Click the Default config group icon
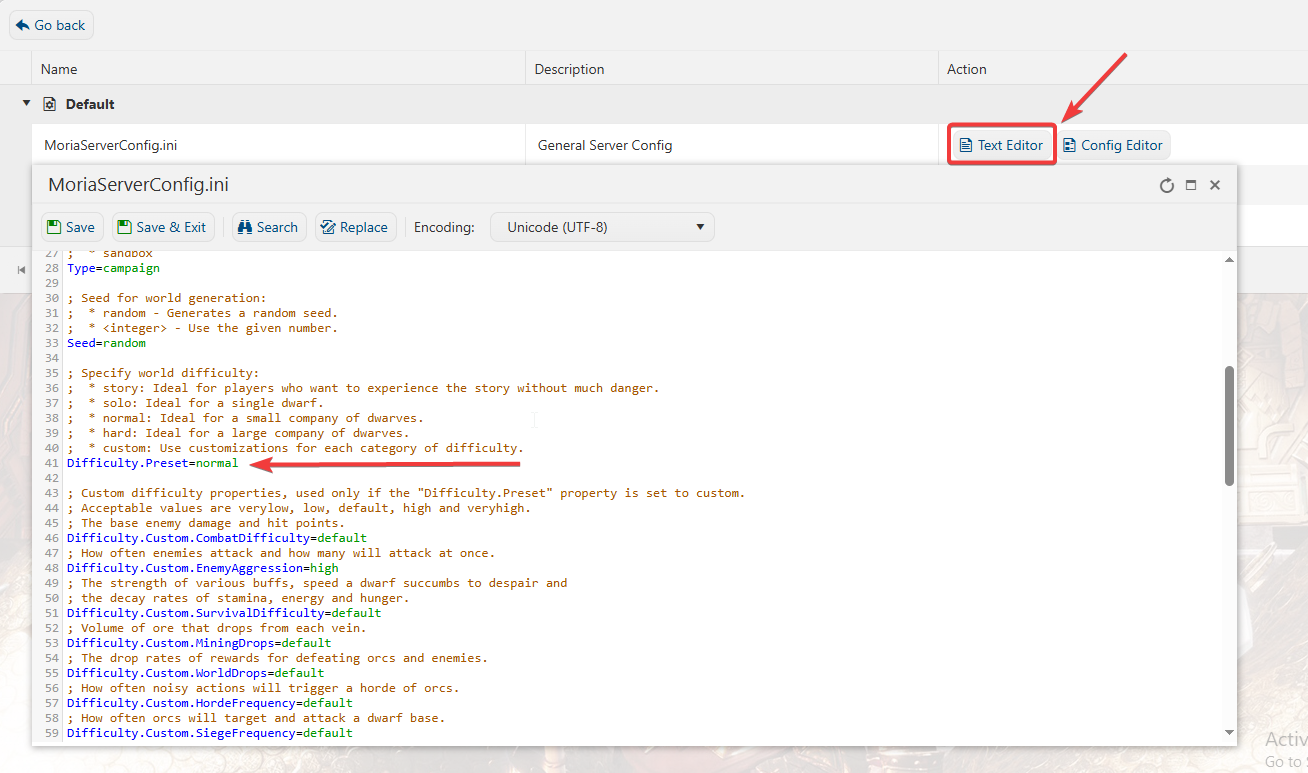 pos(49,104)
